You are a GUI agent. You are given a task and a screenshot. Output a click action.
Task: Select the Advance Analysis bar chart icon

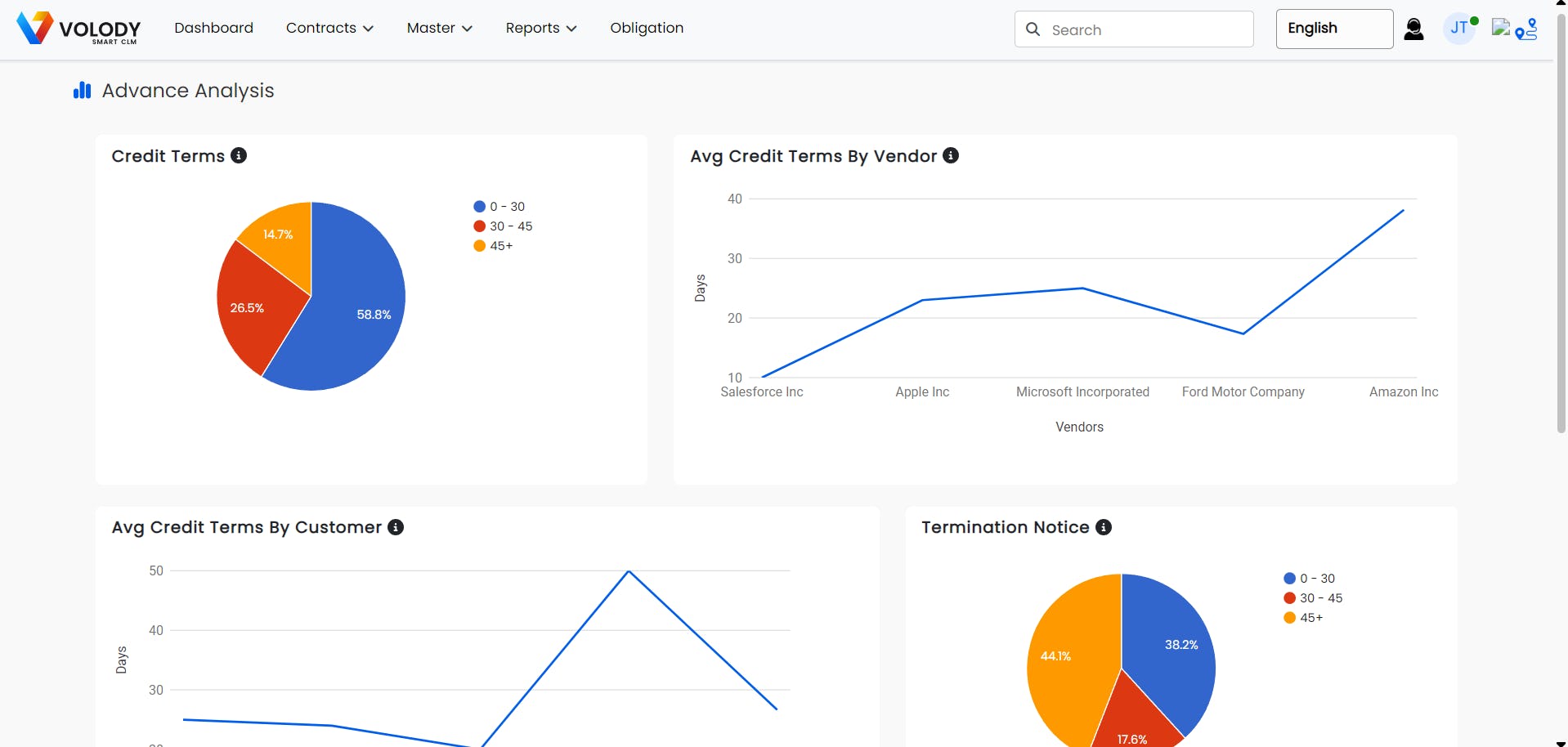[x=82, y=90]
